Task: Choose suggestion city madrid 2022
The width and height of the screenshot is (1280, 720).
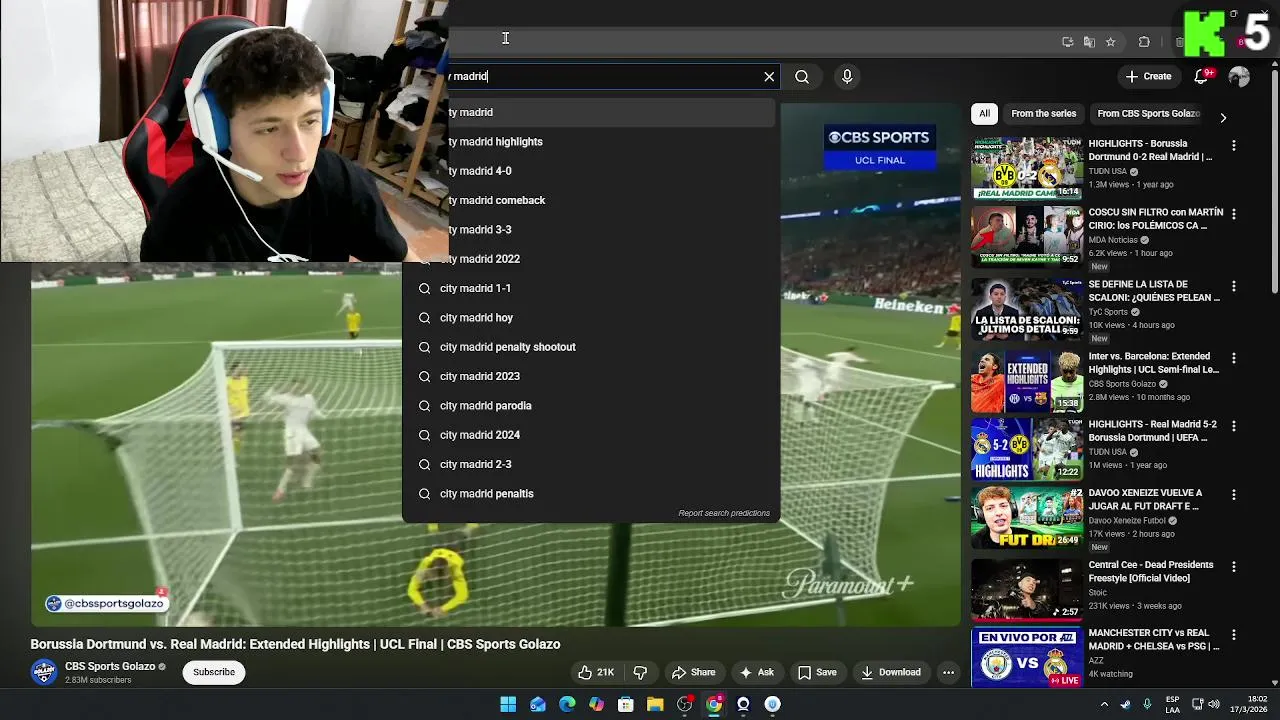Action: (590, 259)
